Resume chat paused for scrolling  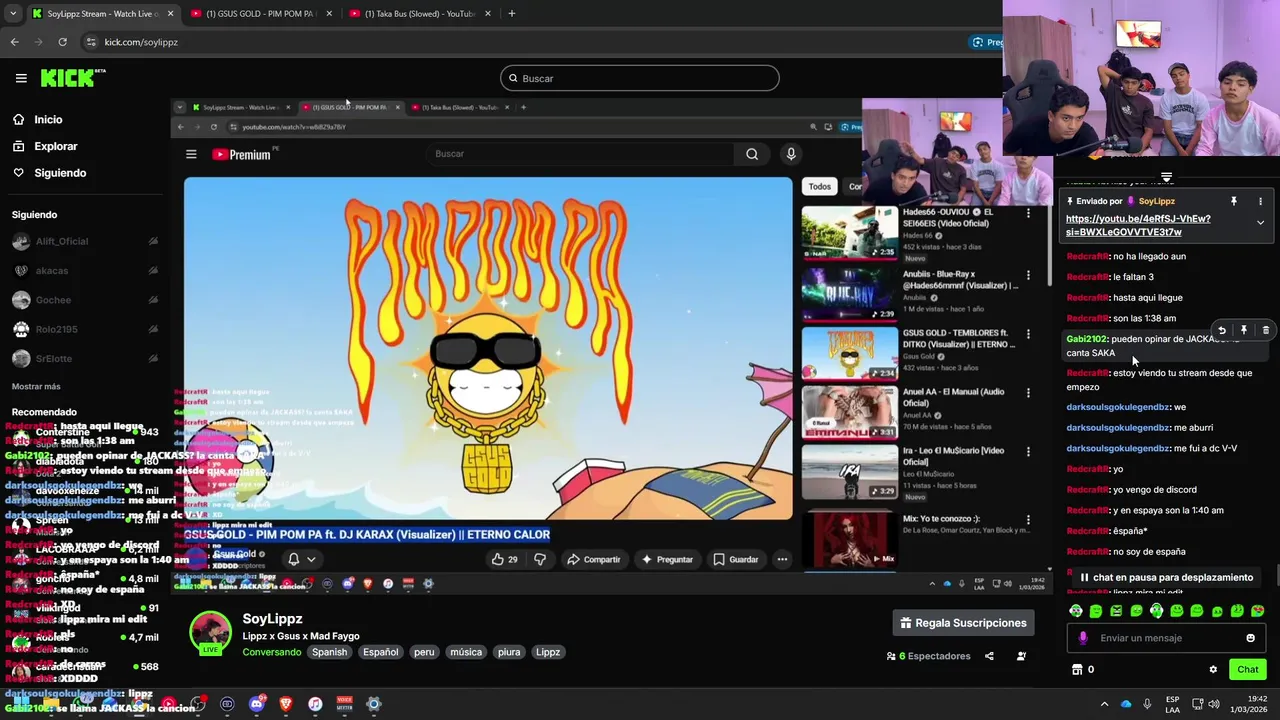click(x=1166, y=577)
